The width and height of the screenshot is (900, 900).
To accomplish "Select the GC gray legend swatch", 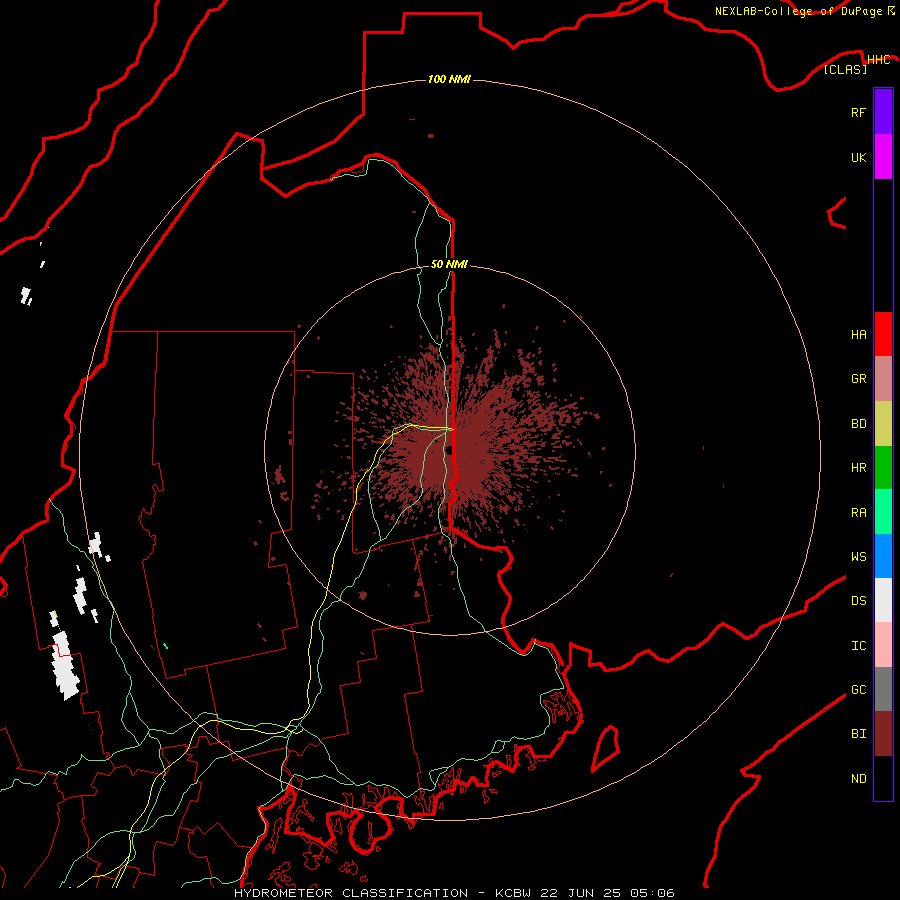I will click(x=883, y=689).
